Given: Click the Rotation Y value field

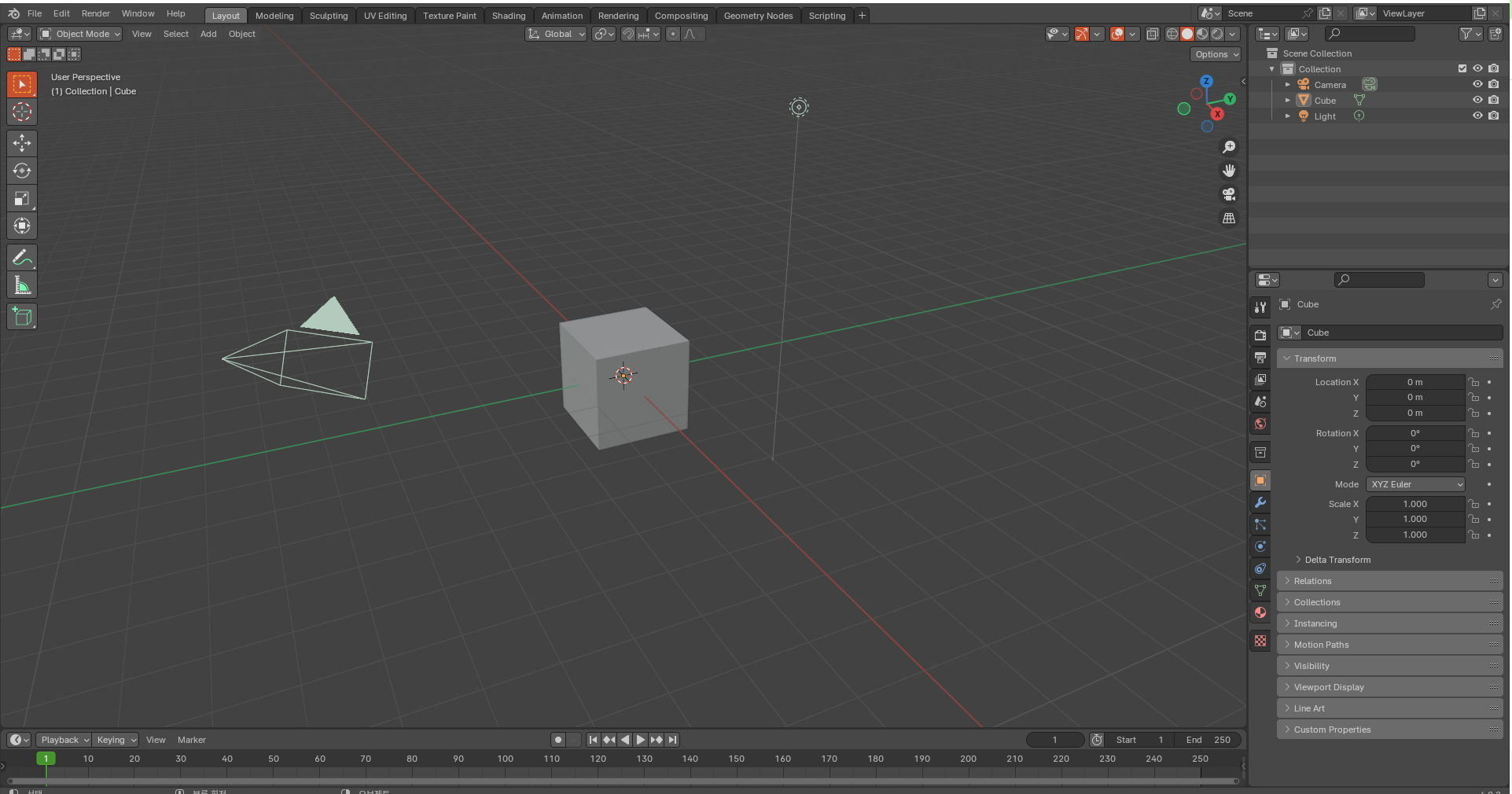Looking at the screenshot, I should pos(1415,448).
